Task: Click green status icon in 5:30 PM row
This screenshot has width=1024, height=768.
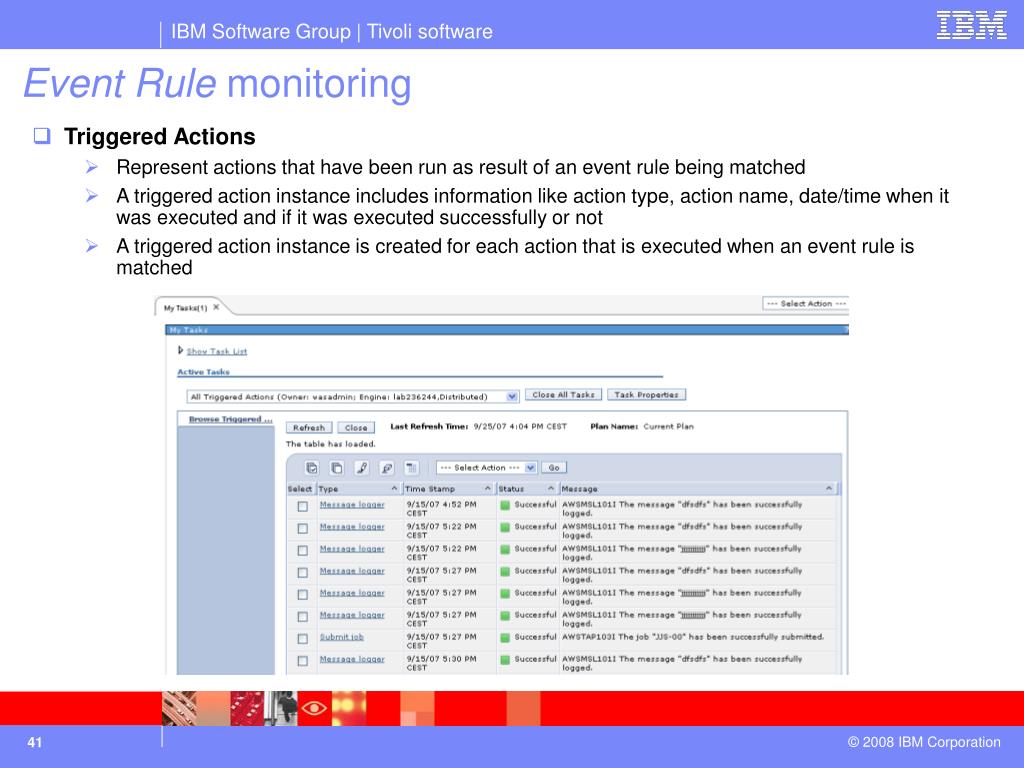Action: [505, 660]
